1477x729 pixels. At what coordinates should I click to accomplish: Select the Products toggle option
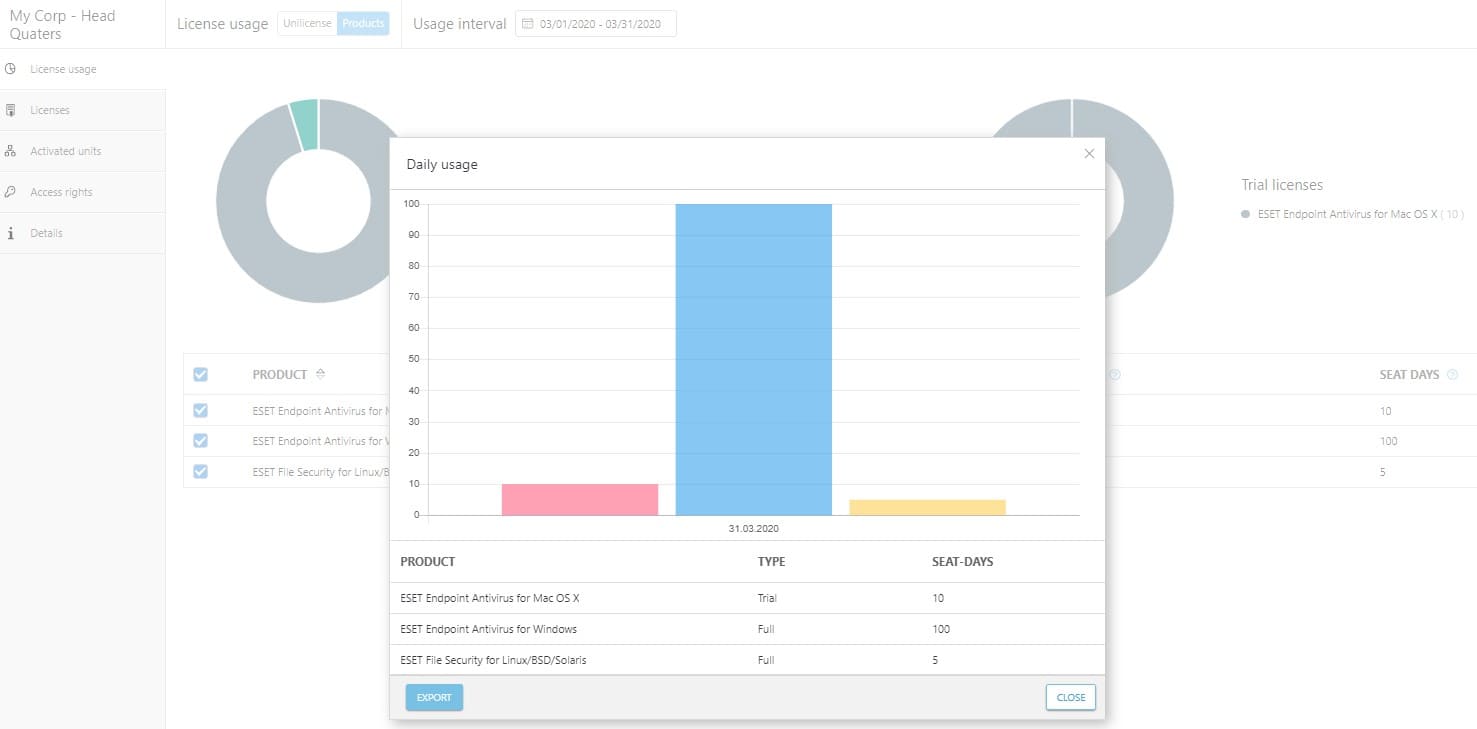(363, 24)
